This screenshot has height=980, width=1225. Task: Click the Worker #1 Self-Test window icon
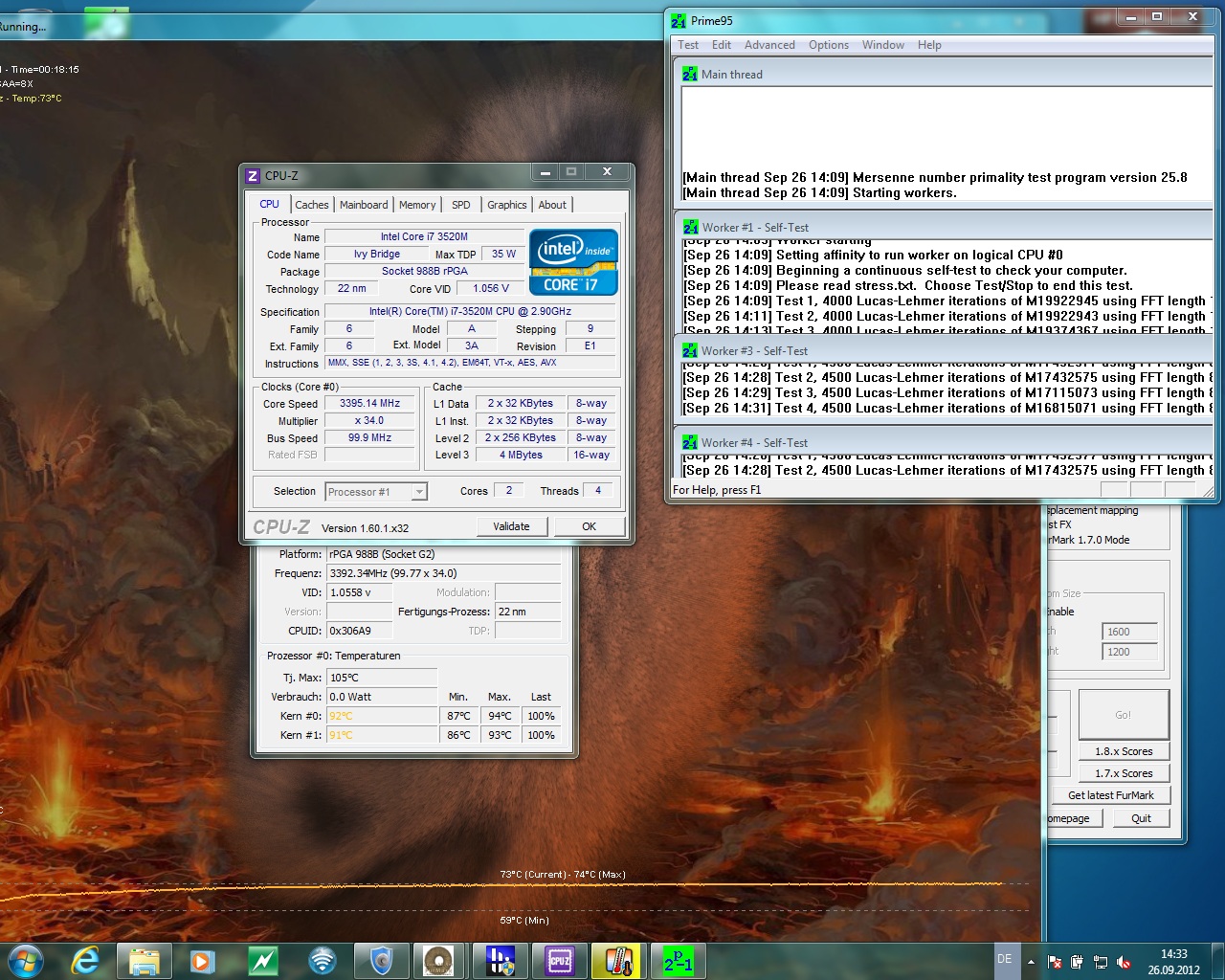(691, 227)
